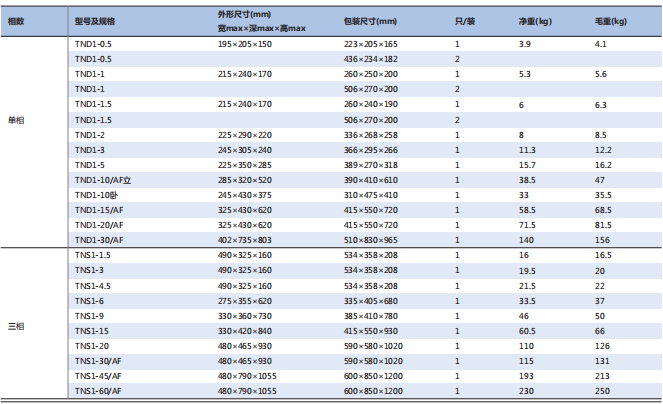The image size is (663, 404).
Task: Click the TND1-10卧 model cell
Action: [x=95, y=194]
